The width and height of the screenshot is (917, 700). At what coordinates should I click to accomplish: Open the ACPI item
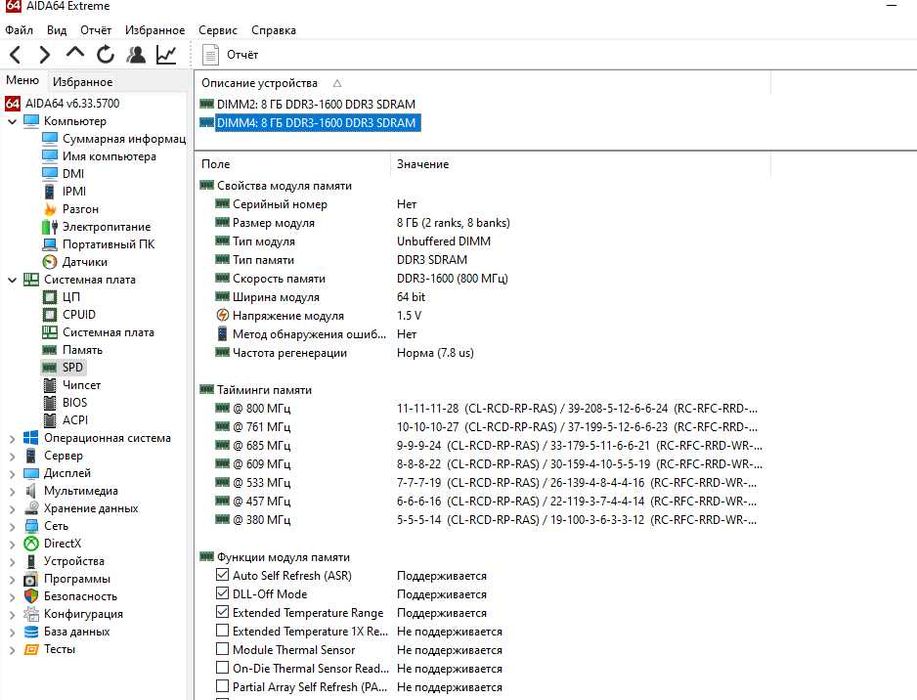pos(66,420)
